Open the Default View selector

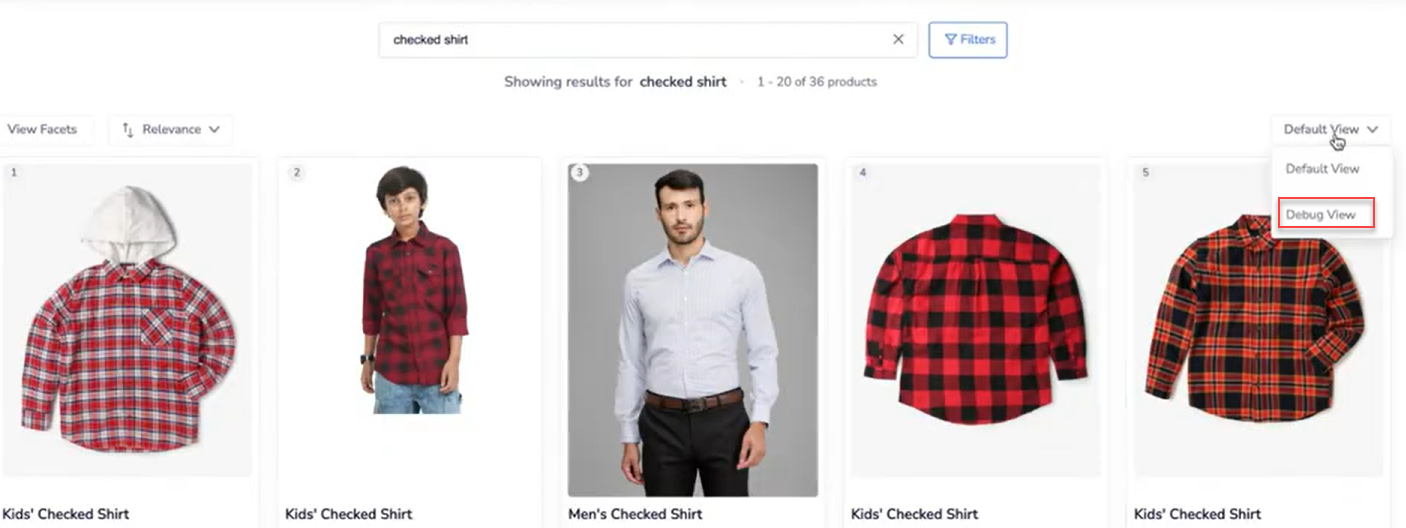pyautogui.click(x=1331, y=129)
